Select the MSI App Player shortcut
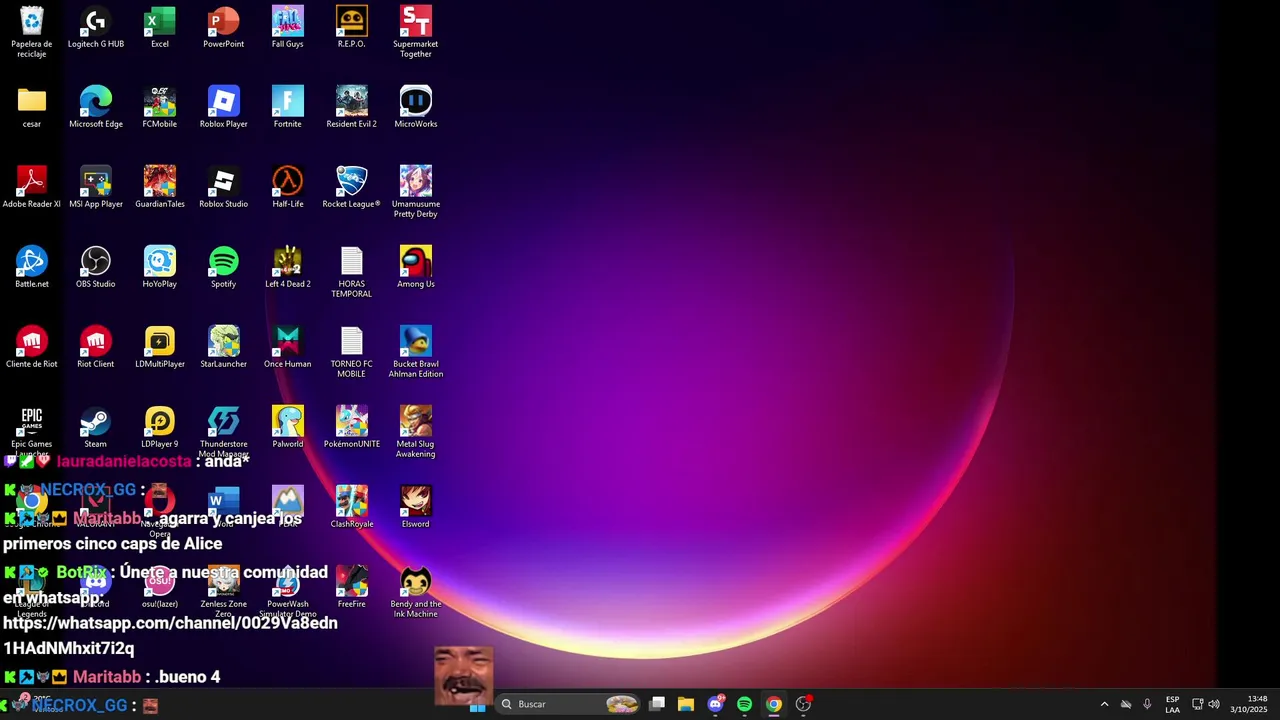1280x720 pixels. (x=96, y=188)
